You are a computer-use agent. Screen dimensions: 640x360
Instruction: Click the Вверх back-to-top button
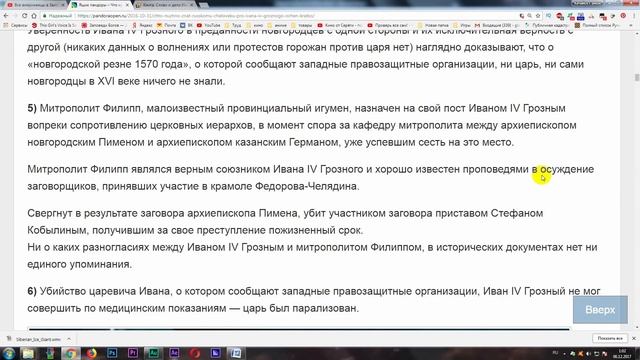click(x=600, y=310)
